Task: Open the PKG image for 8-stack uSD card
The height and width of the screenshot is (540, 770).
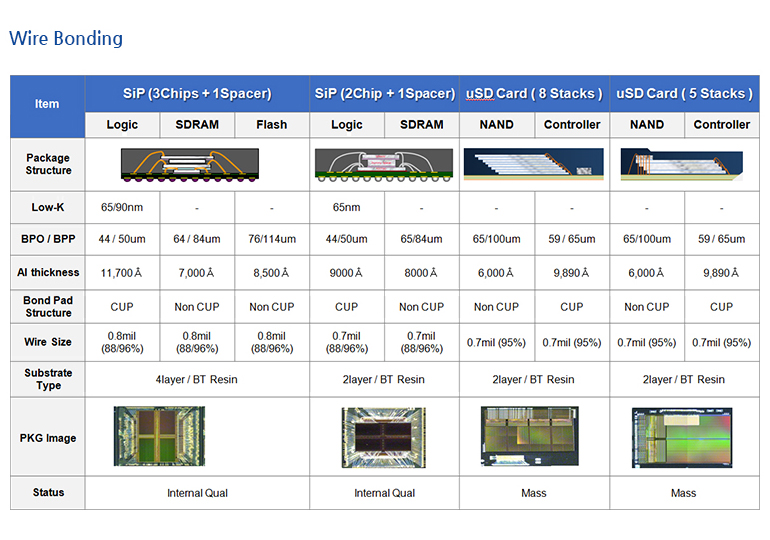Action: 529,437
